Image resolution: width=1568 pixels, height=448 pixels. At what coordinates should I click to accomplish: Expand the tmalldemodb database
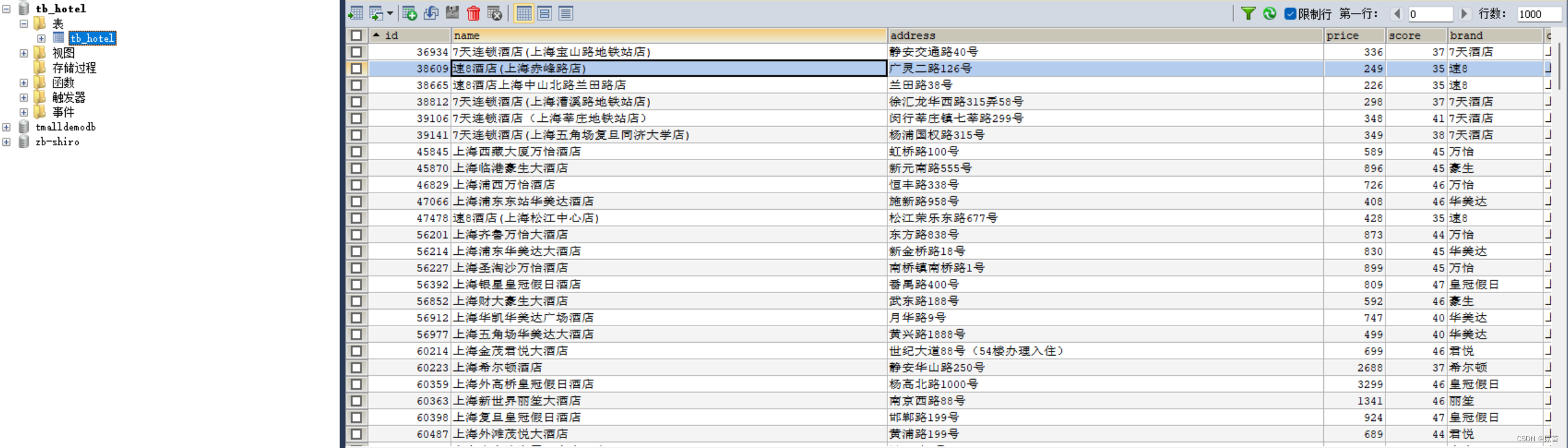pyautogui.click(x=7, y=127)
